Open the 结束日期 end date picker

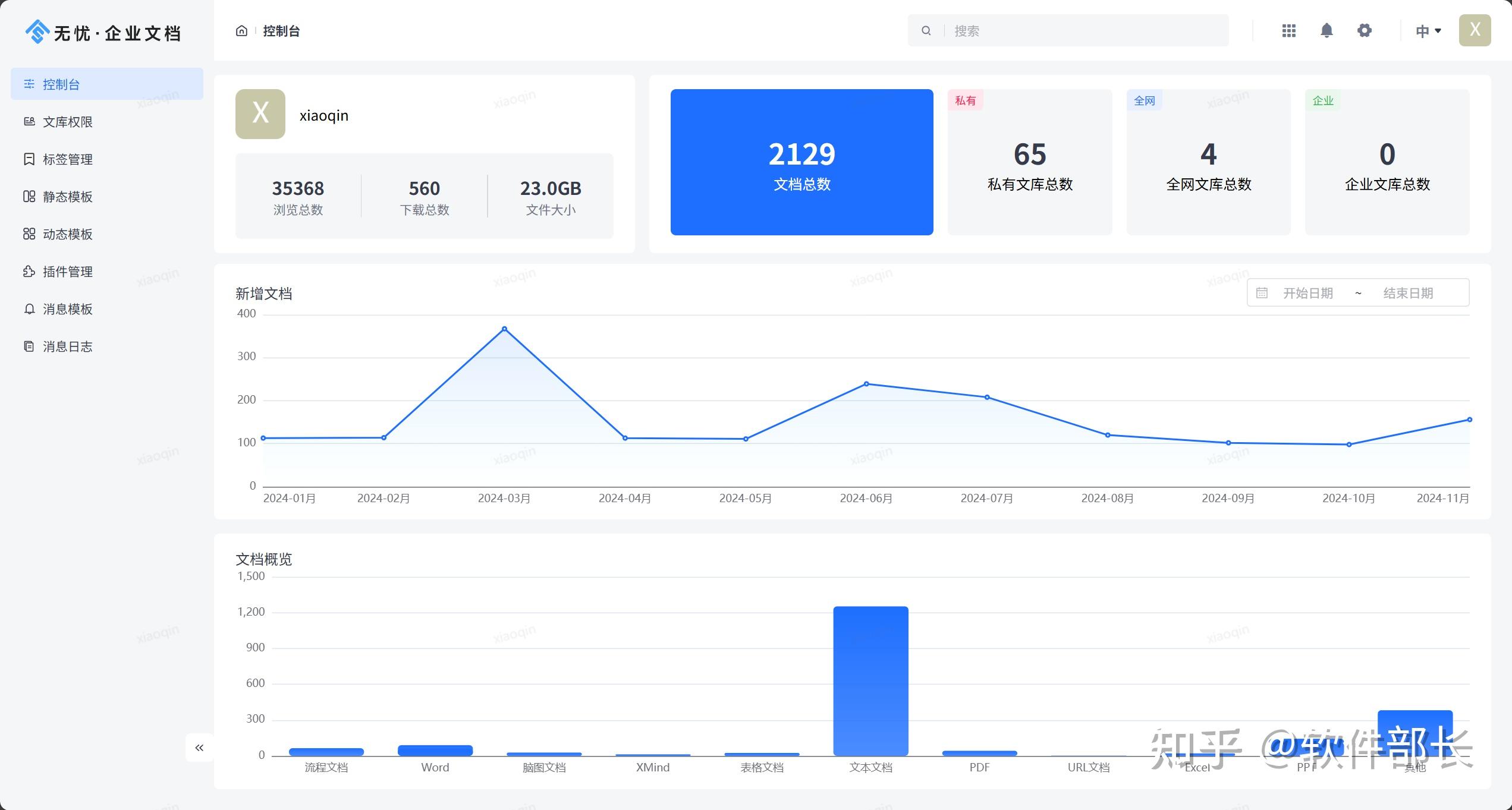(1408, 293)
